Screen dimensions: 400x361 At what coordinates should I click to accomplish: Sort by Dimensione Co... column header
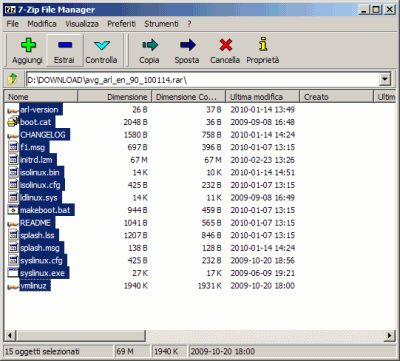[189, 97]
